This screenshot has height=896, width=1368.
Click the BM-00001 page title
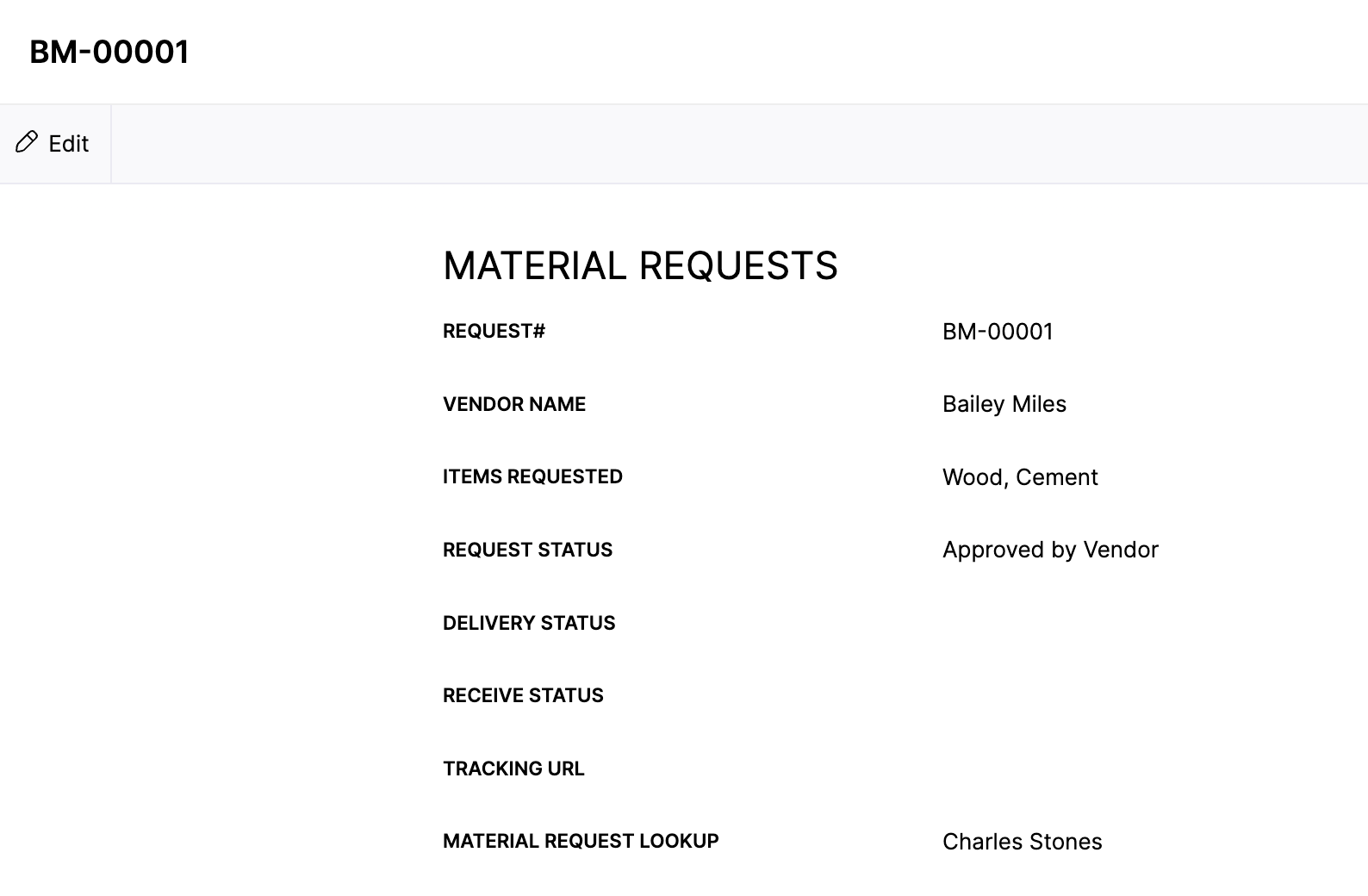tap(108, 52)
